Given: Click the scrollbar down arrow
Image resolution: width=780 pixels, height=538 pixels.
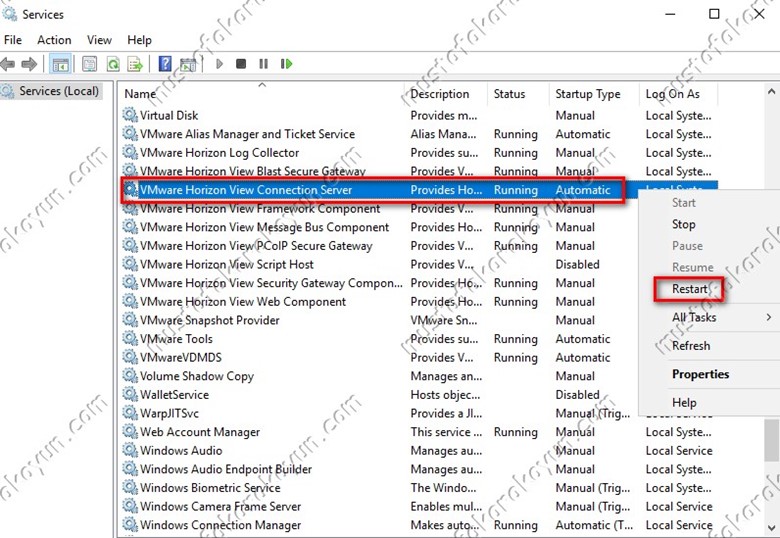Looking at the screenshot, I should (x=771, y=528).
